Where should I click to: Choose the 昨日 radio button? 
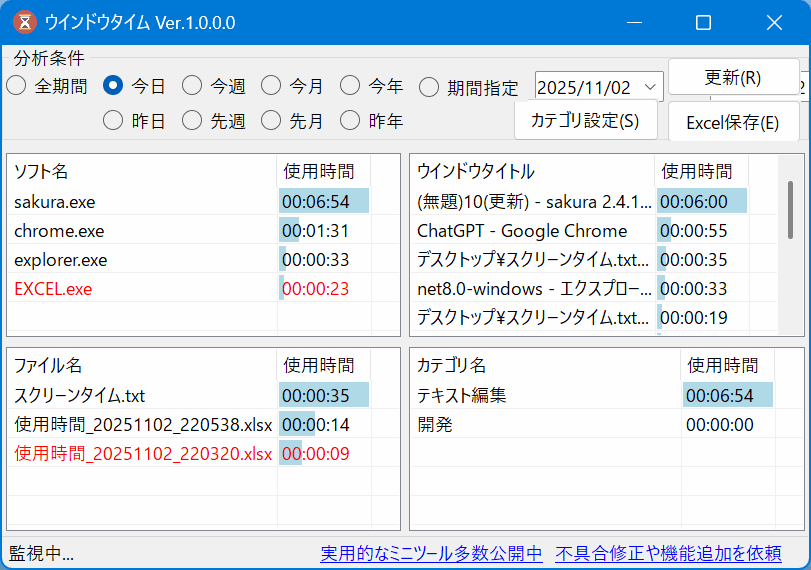(114, 121)
